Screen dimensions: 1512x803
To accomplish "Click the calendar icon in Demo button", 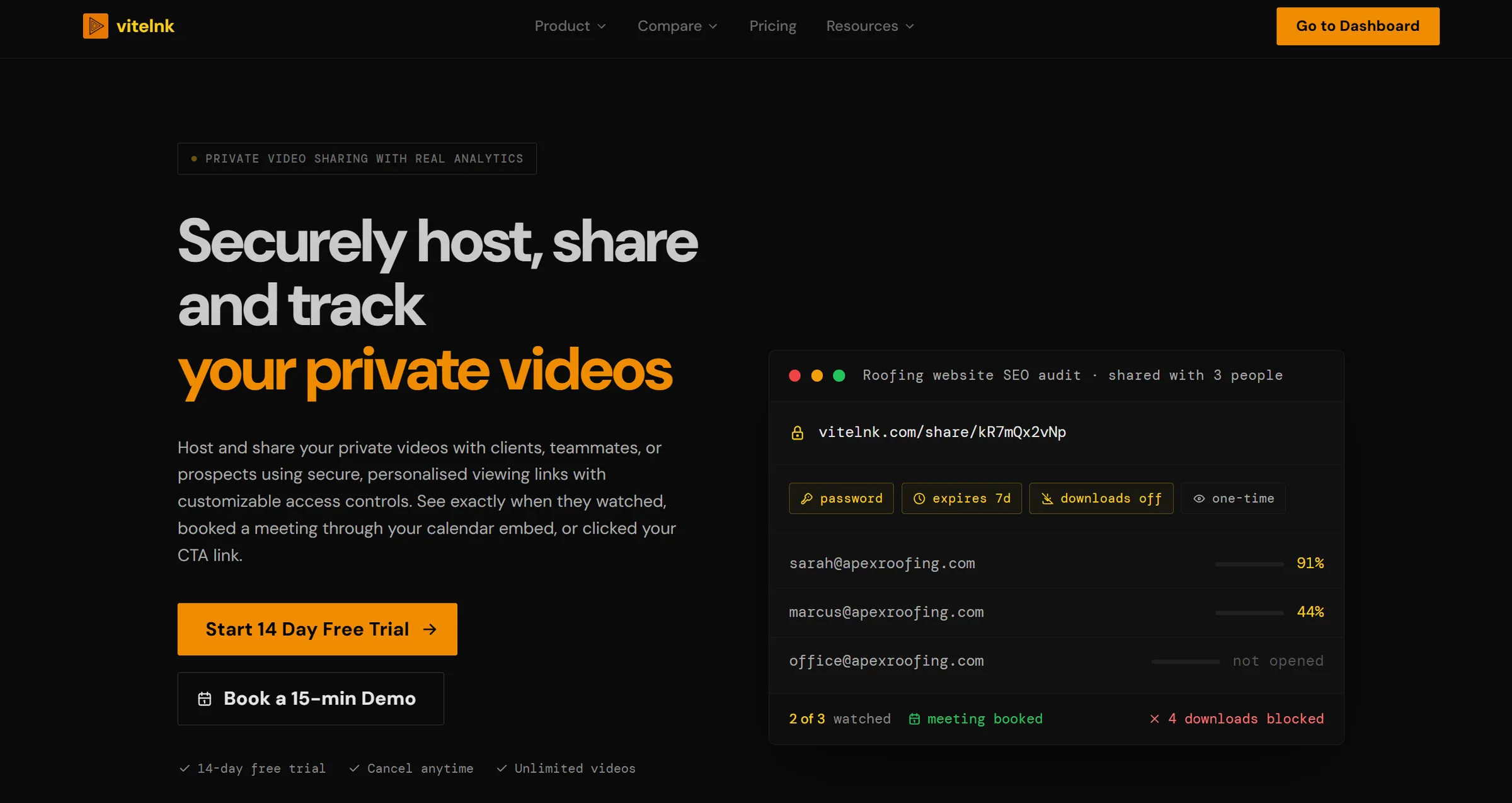I will click(205, 698).
